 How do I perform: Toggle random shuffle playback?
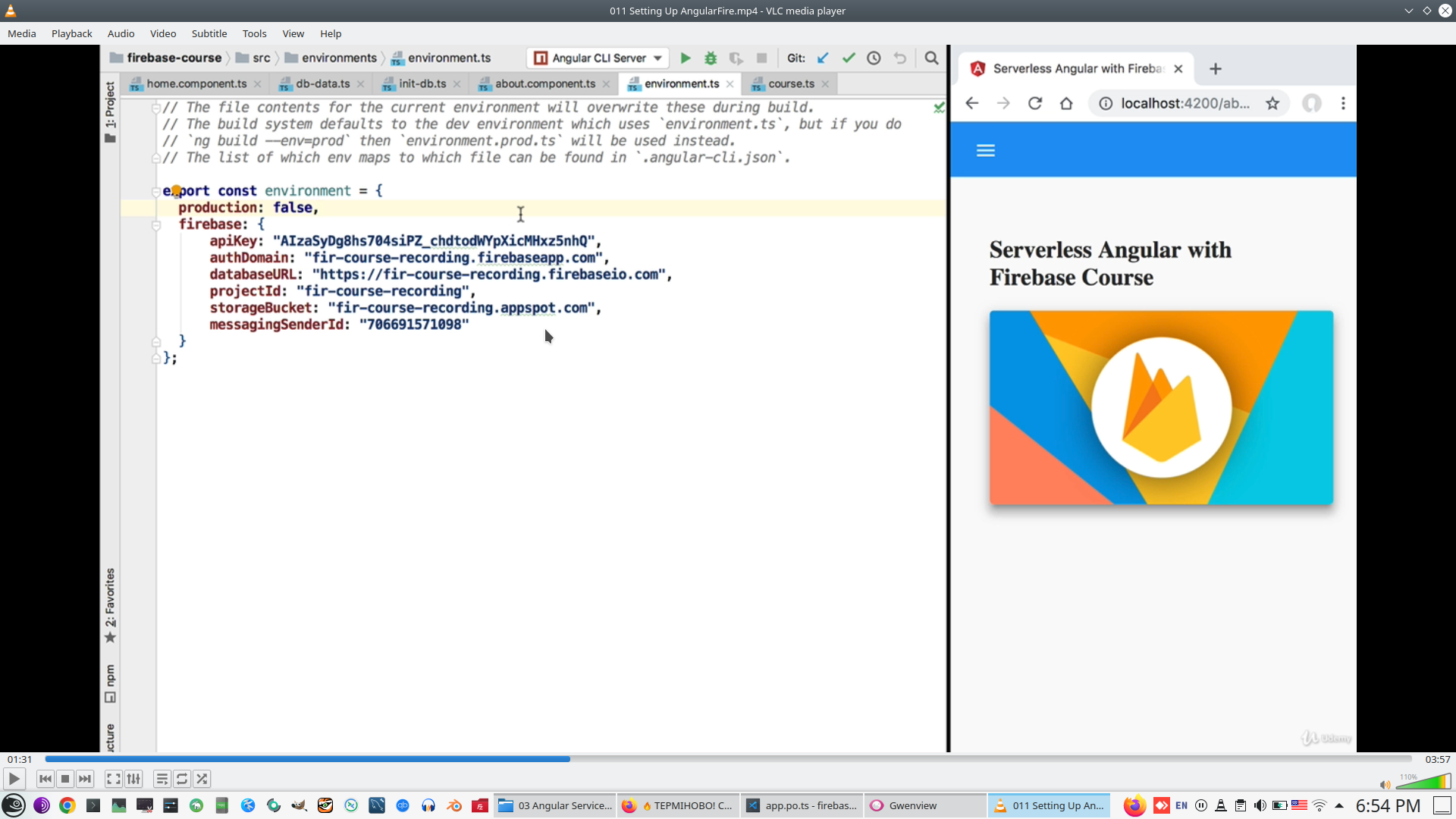(x=202, y=779)
